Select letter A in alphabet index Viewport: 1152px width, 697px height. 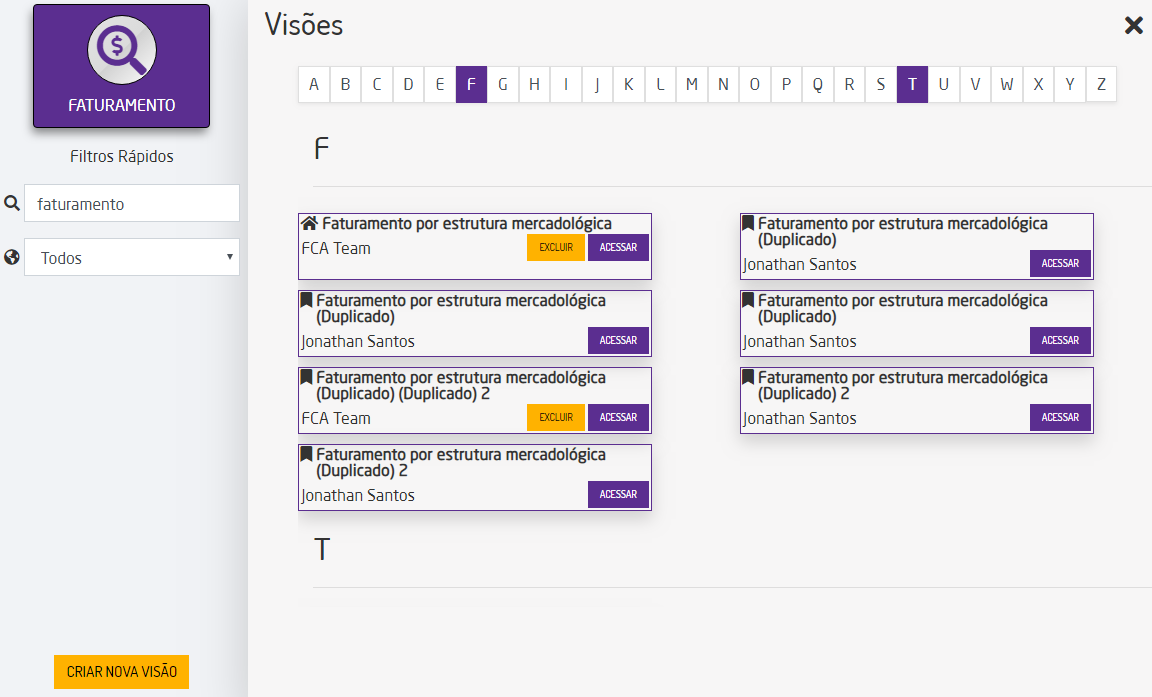coord(314,85)
